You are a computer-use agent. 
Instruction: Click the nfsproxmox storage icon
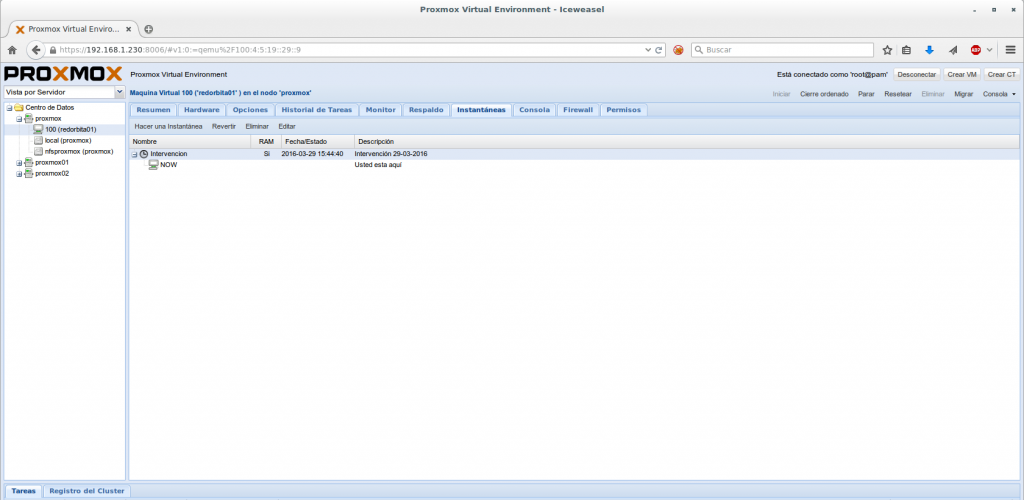coord(38,151)
